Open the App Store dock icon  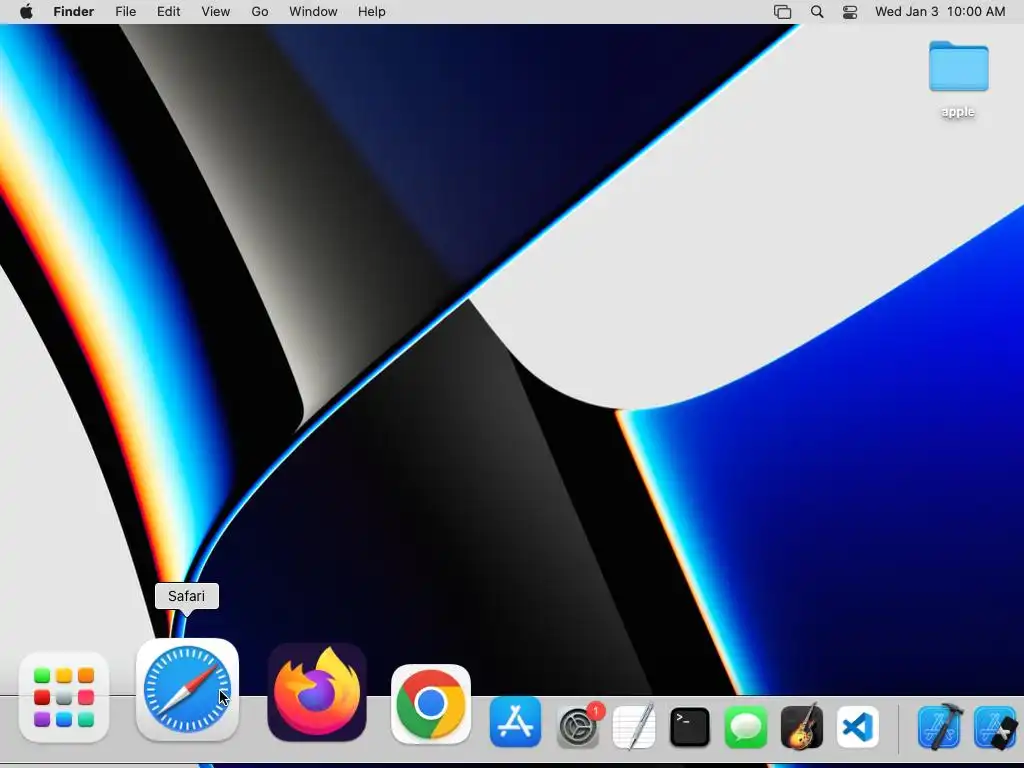pyautogui.click(x=515, y=722)
